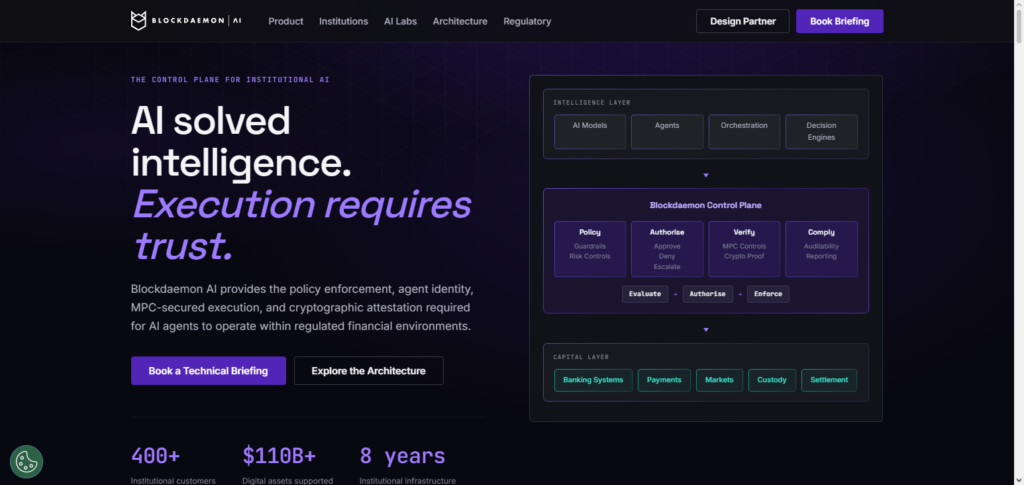The height and width of the screenshot is (485, 1024).
Task: Go to Institutions page
Action: (x=344, y=22)
